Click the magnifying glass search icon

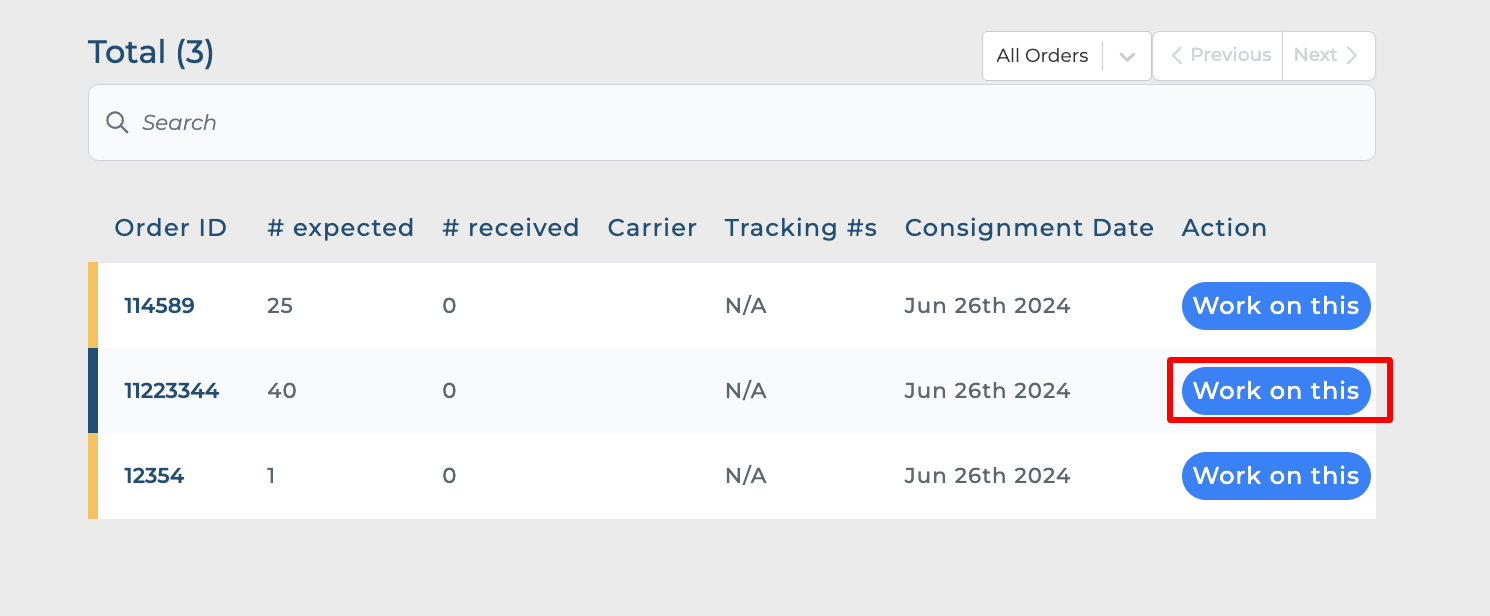117,123
